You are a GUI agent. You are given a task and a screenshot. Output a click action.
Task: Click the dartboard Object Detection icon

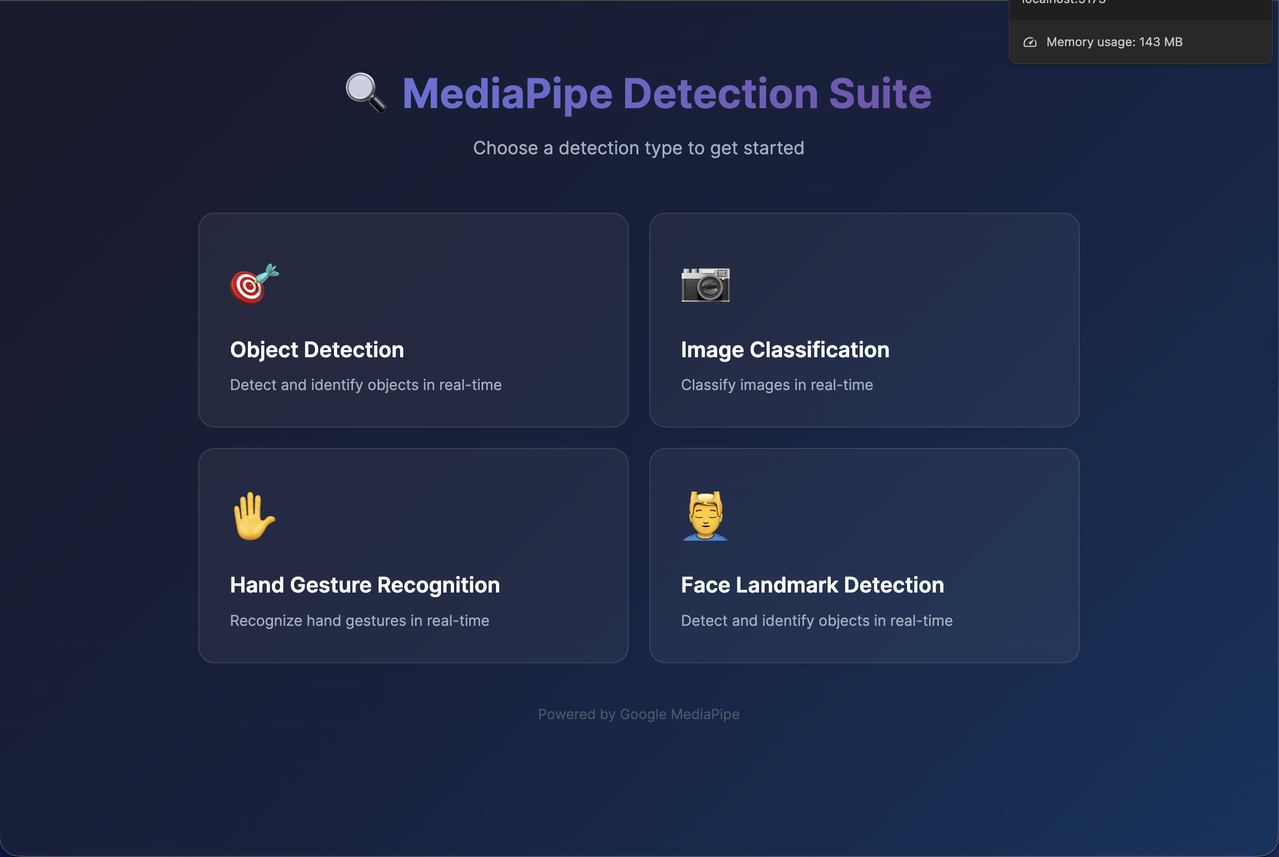point(255,284)
